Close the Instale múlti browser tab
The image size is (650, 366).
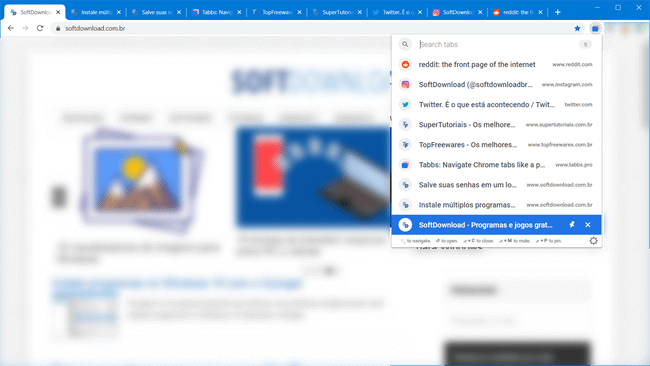pyautogui.click(x=119, y=12)
